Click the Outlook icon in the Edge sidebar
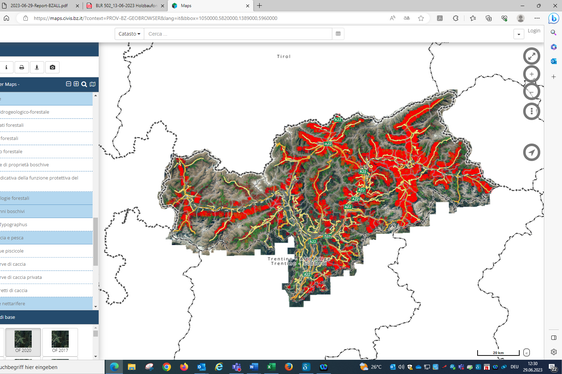Screen dimensions: 562x374 (553, 61)
